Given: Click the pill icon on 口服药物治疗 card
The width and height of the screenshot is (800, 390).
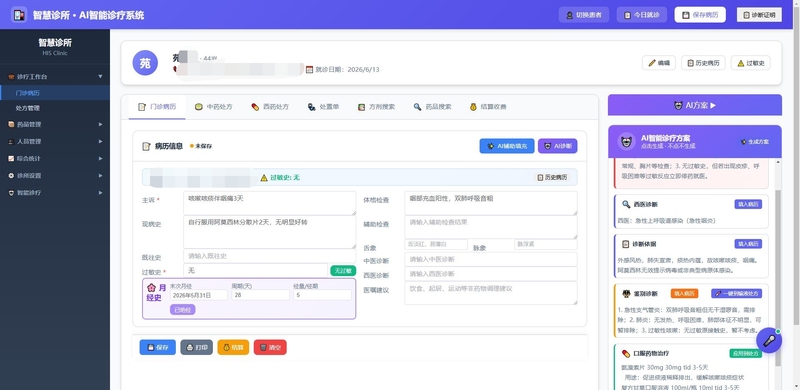Looking at the screenshot, I should [626, 353].
